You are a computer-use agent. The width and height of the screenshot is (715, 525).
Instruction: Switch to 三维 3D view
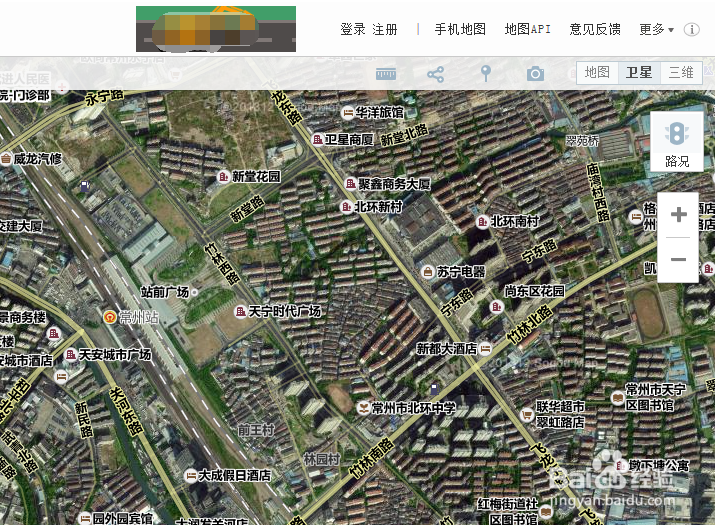click(x=681, y=73)
